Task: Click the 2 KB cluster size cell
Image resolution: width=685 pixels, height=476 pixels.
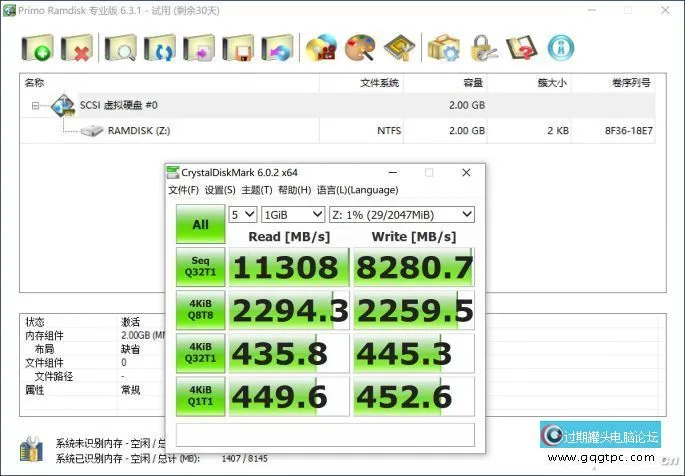Action: (x=558, y=131)
